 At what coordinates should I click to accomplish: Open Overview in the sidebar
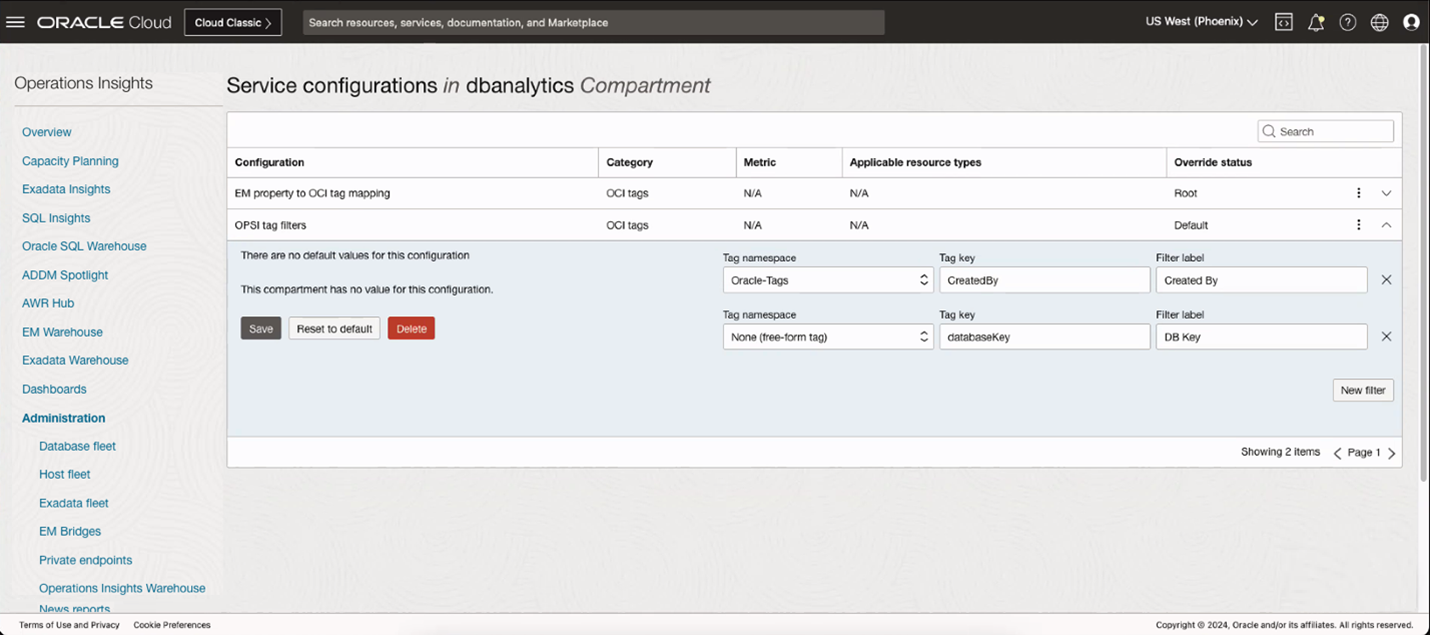tap(47, 132)
